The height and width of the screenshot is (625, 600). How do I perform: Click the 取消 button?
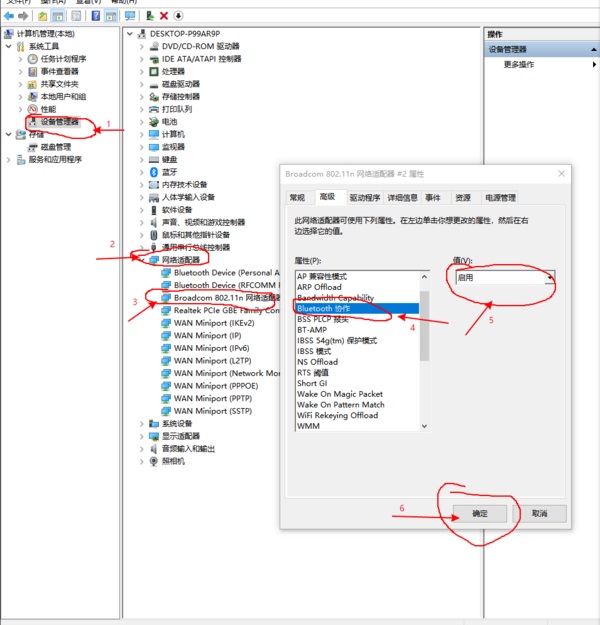540,513
